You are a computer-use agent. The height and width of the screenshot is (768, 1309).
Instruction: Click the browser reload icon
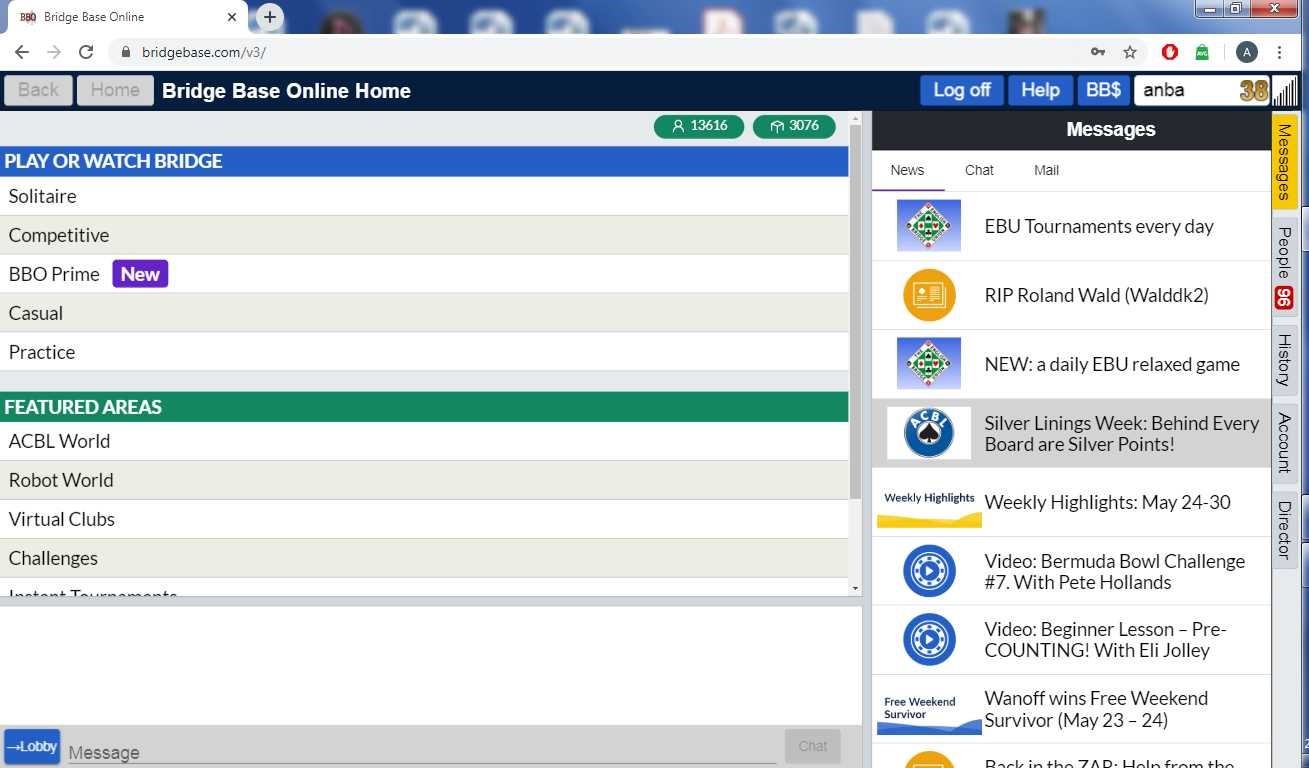point(86,52)
